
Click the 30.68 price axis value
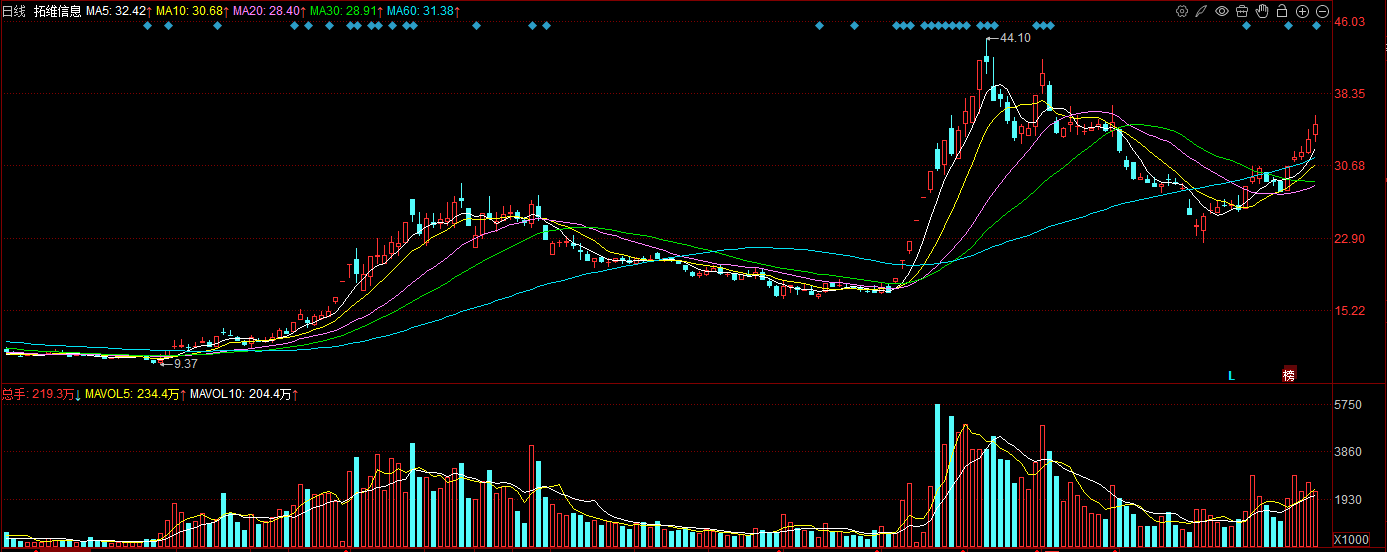(x=1350, y=166)
